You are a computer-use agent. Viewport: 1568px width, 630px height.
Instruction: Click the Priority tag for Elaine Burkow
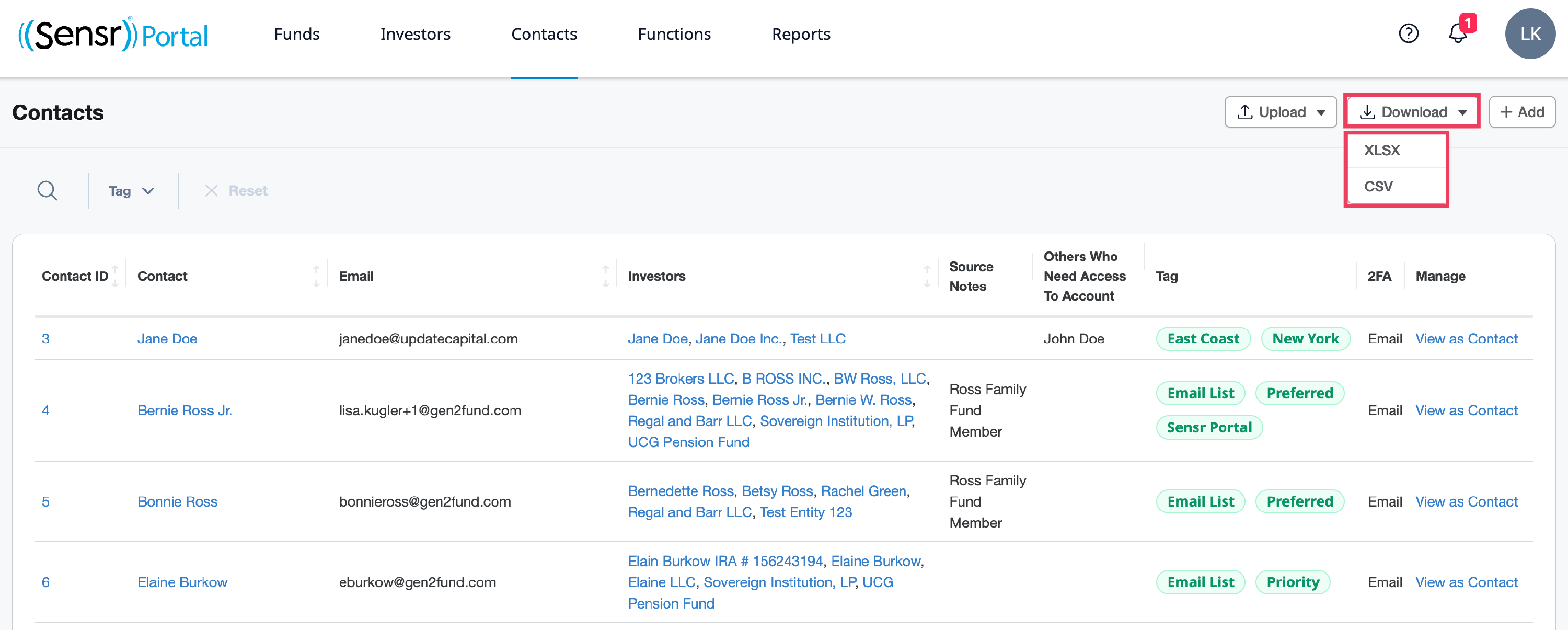click(x=1293, y=582)
